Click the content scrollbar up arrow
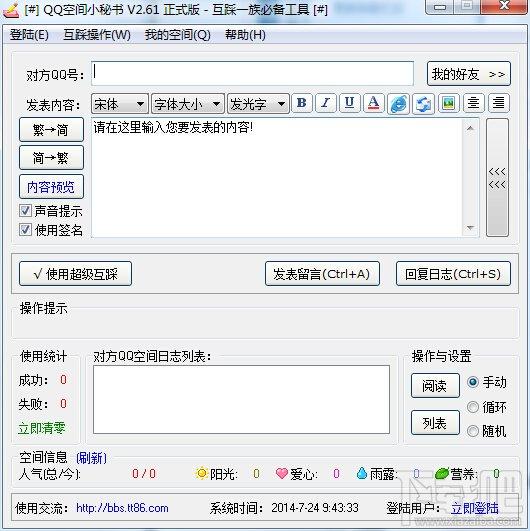 click(470, 128)
